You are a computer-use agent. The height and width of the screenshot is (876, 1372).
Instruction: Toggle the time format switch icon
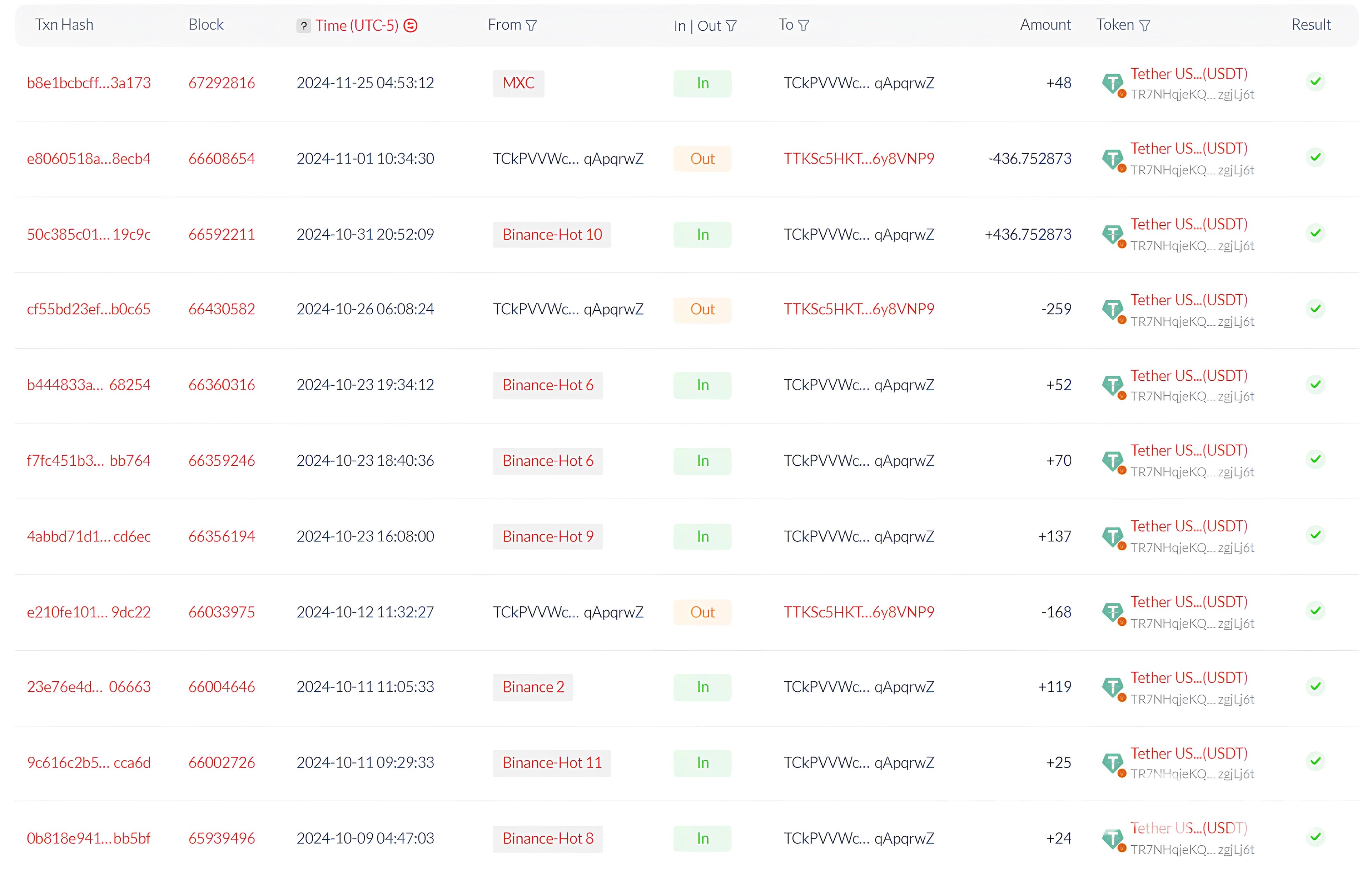coord(410,26)
